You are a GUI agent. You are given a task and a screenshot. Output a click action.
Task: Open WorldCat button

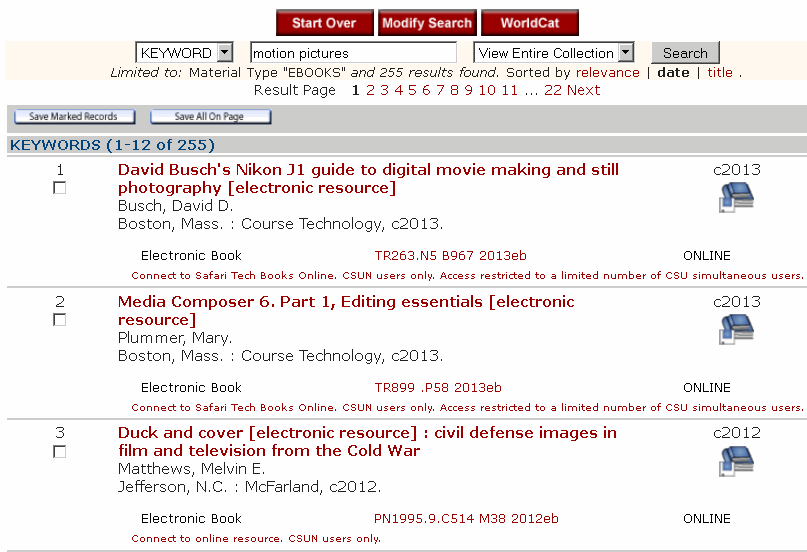tap(530, 23)
